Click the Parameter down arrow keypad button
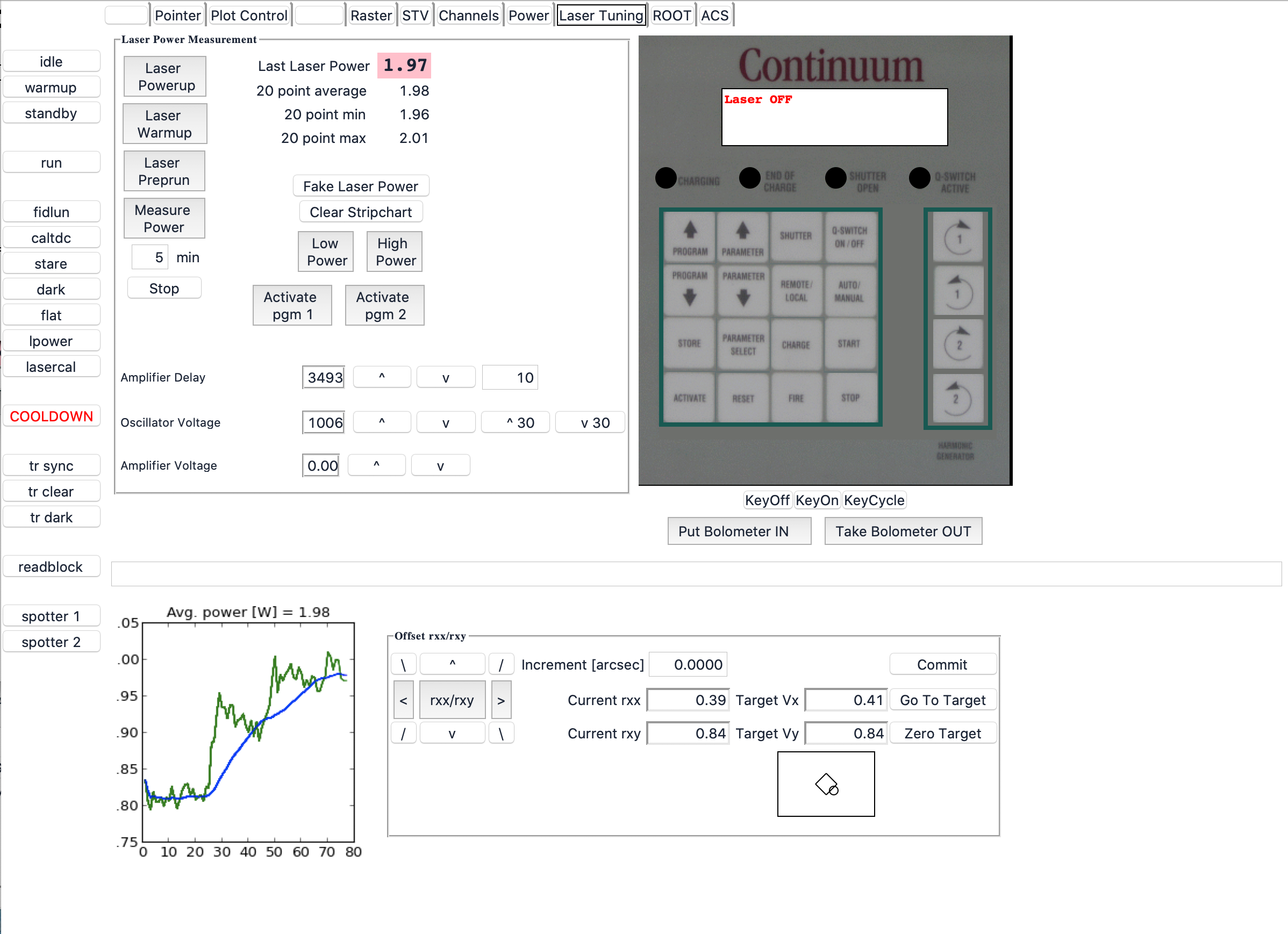 (x=743, y=291)
